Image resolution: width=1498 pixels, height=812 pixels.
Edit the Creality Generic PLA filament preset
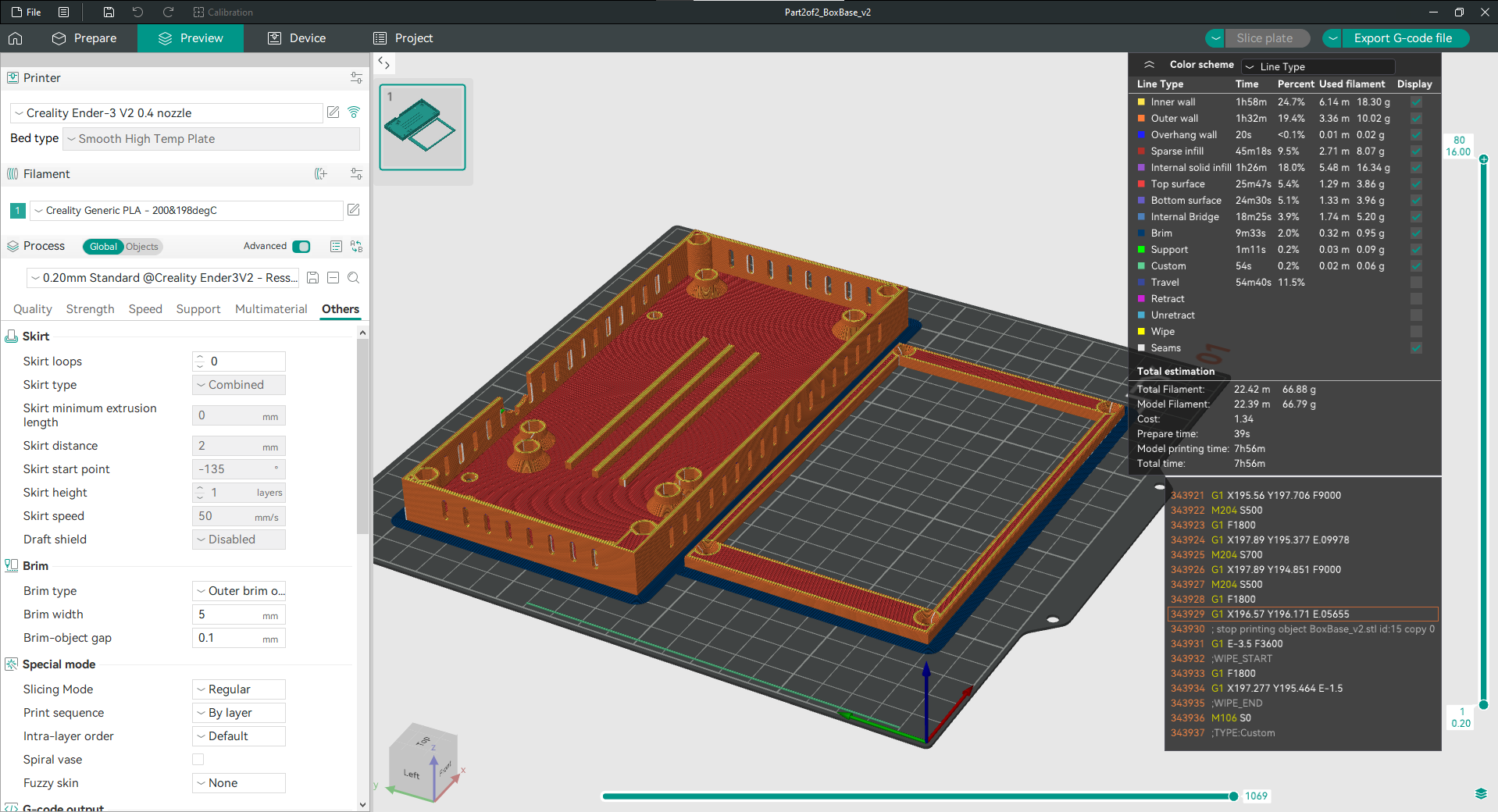click(x=353, y=210)
